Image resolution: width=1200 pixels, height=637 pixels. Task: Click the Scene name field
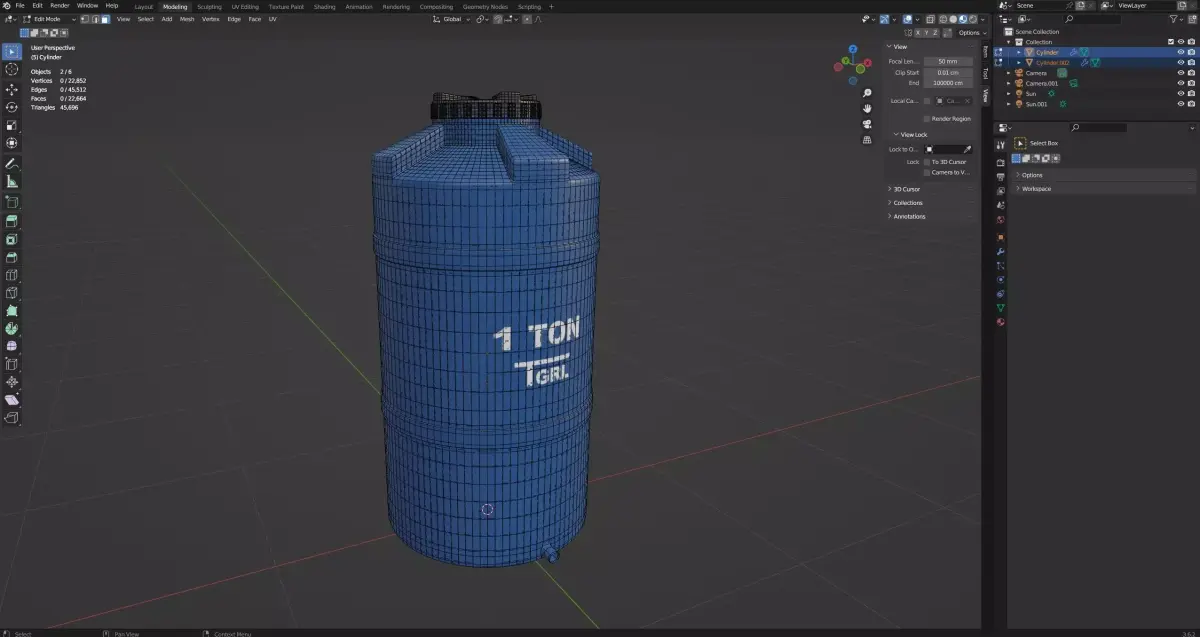(x=1043, y=6)
